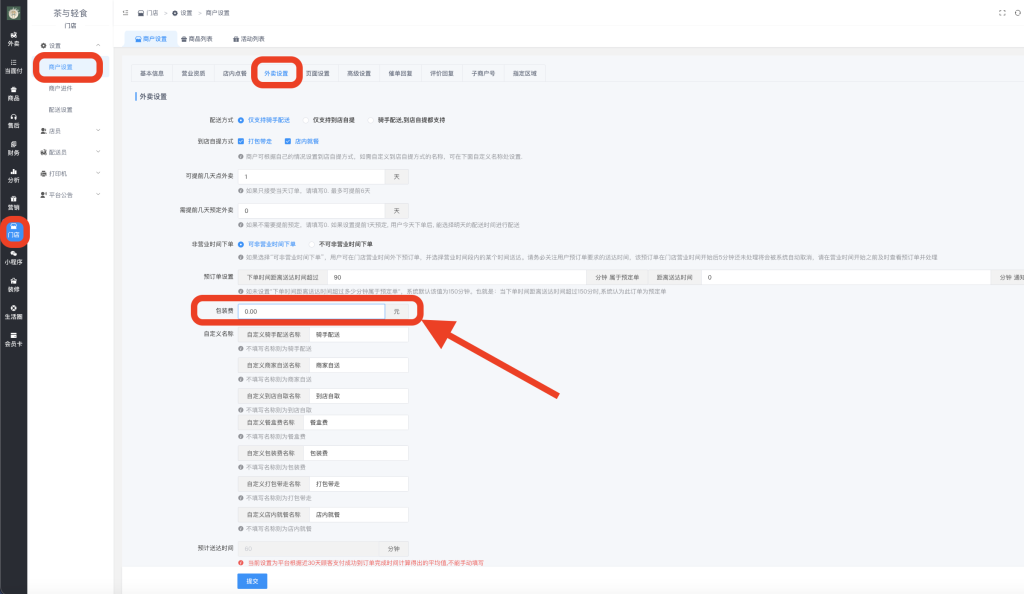1024x594 pixels.
Task: Uncheck the 打包带走 checkbox
Action: [x=242, y=141]
